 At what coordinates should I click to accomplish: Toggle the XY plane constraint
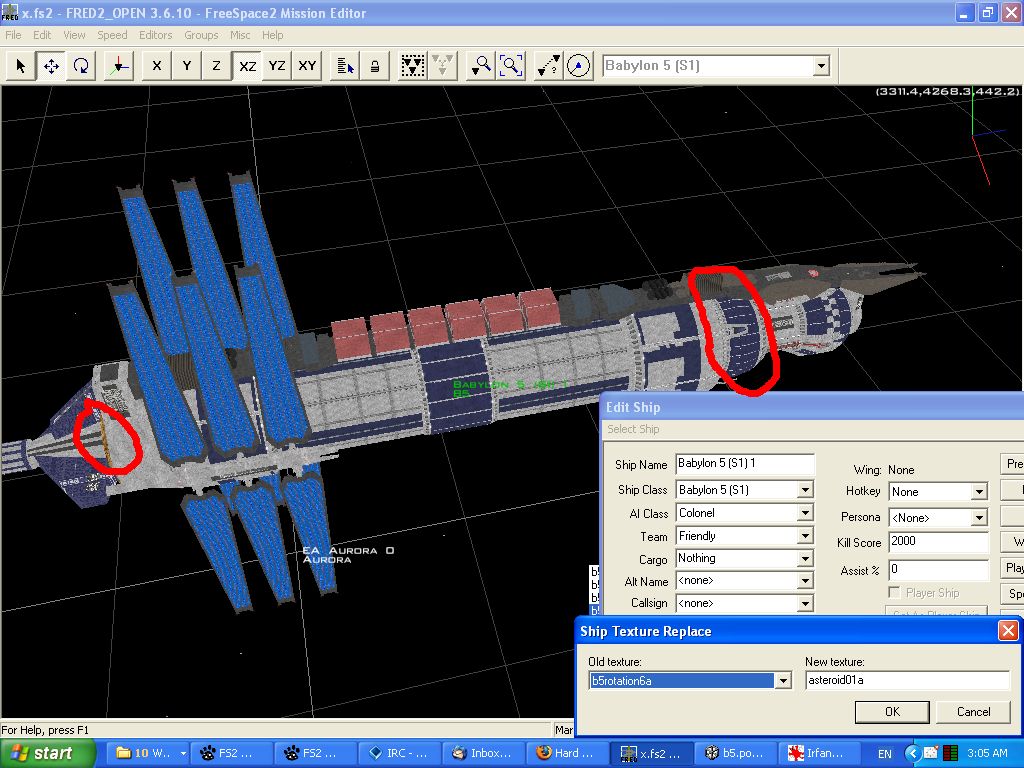(307, 66)
